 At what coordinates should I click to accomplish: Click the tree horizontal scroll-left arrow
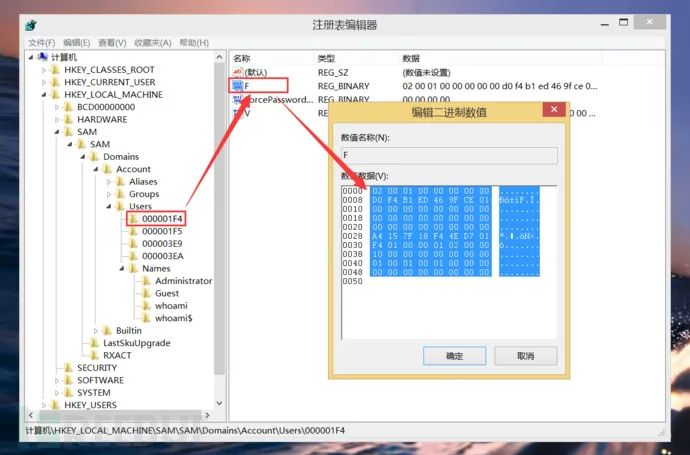[31, 415]
